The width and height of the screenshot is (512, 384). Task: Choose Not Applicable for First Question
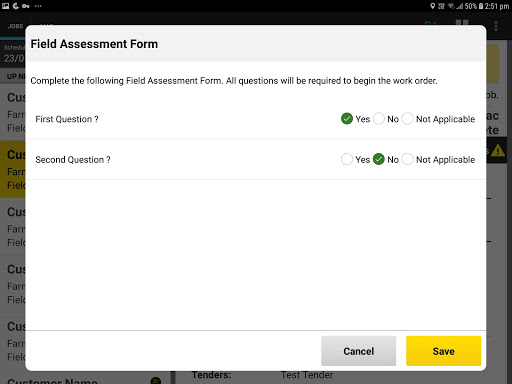[x=407, y=119]
